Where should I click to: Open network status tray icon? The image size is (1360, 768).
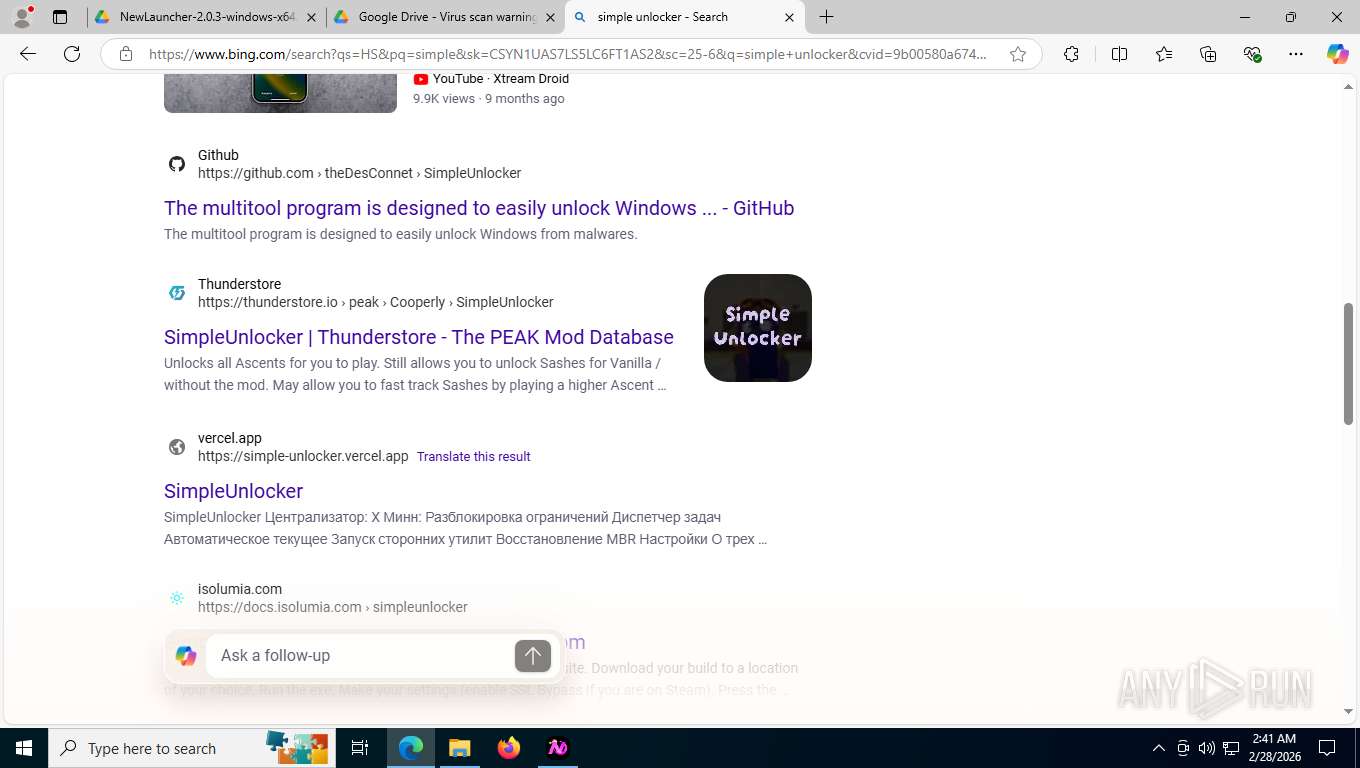(x=1231, y=748)
